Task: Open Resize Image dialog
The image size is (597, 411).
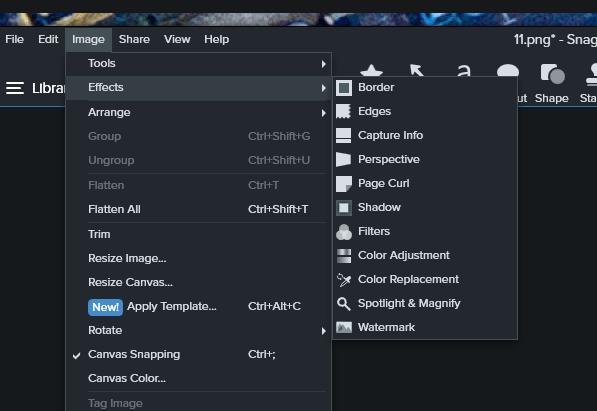Action: point(198,258)
